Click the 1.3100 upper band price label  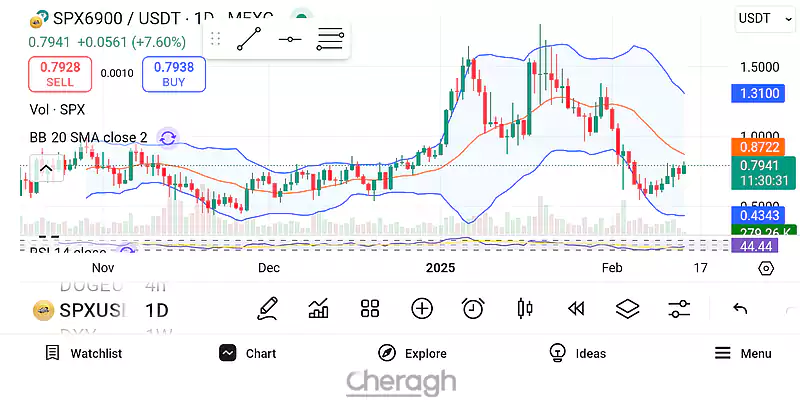coord(758,94)
